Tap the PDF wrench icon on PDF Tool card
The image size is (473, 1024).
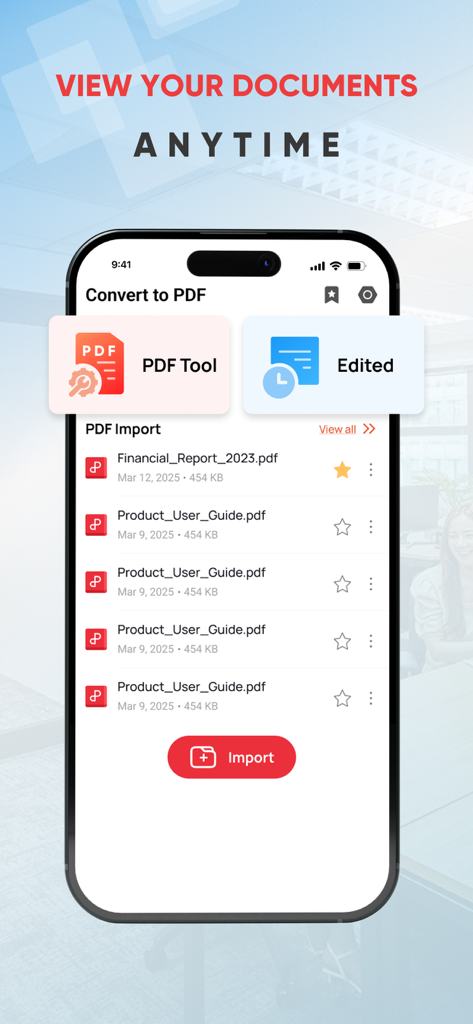coord(97,364)
